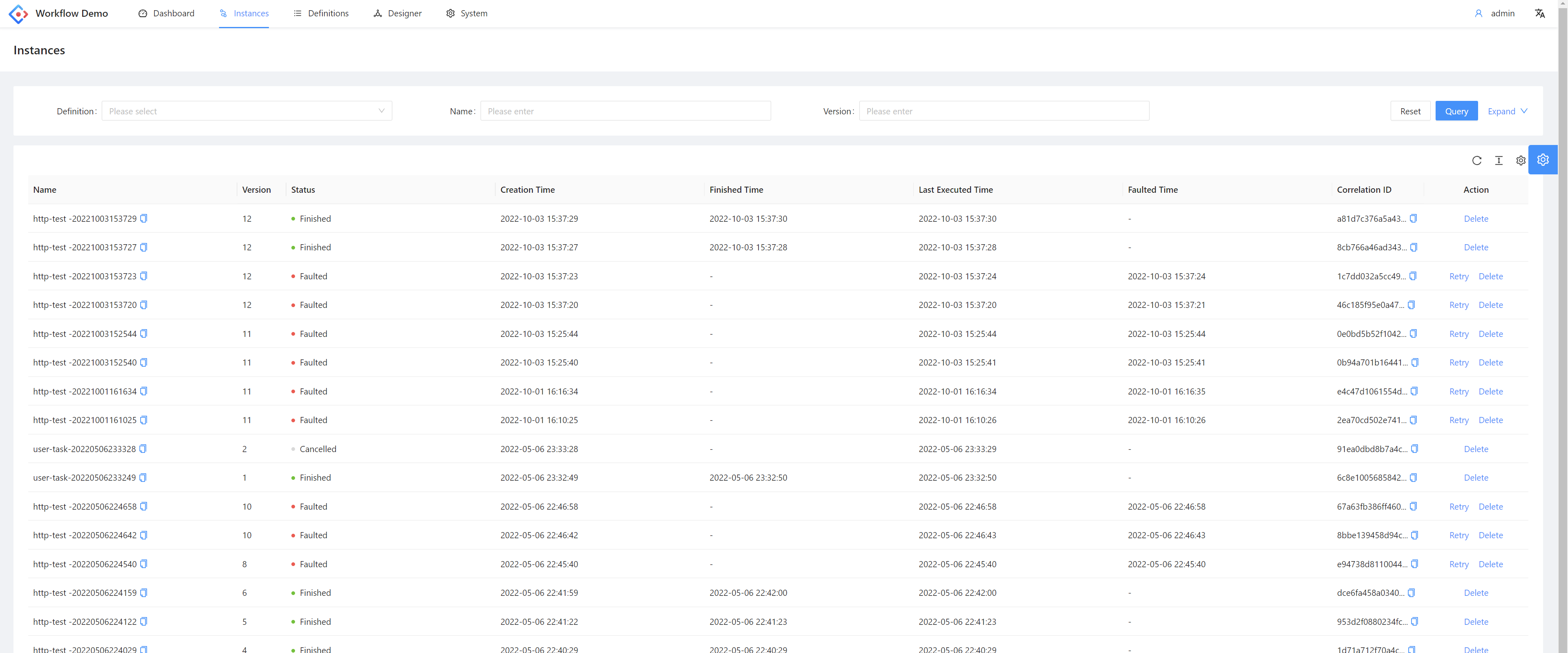Image resolution: width=1568 pixels, height=653 pixels.
Task: Copy correlation ID a81d7c376a5a43
Action: [x=1414, y=218]
